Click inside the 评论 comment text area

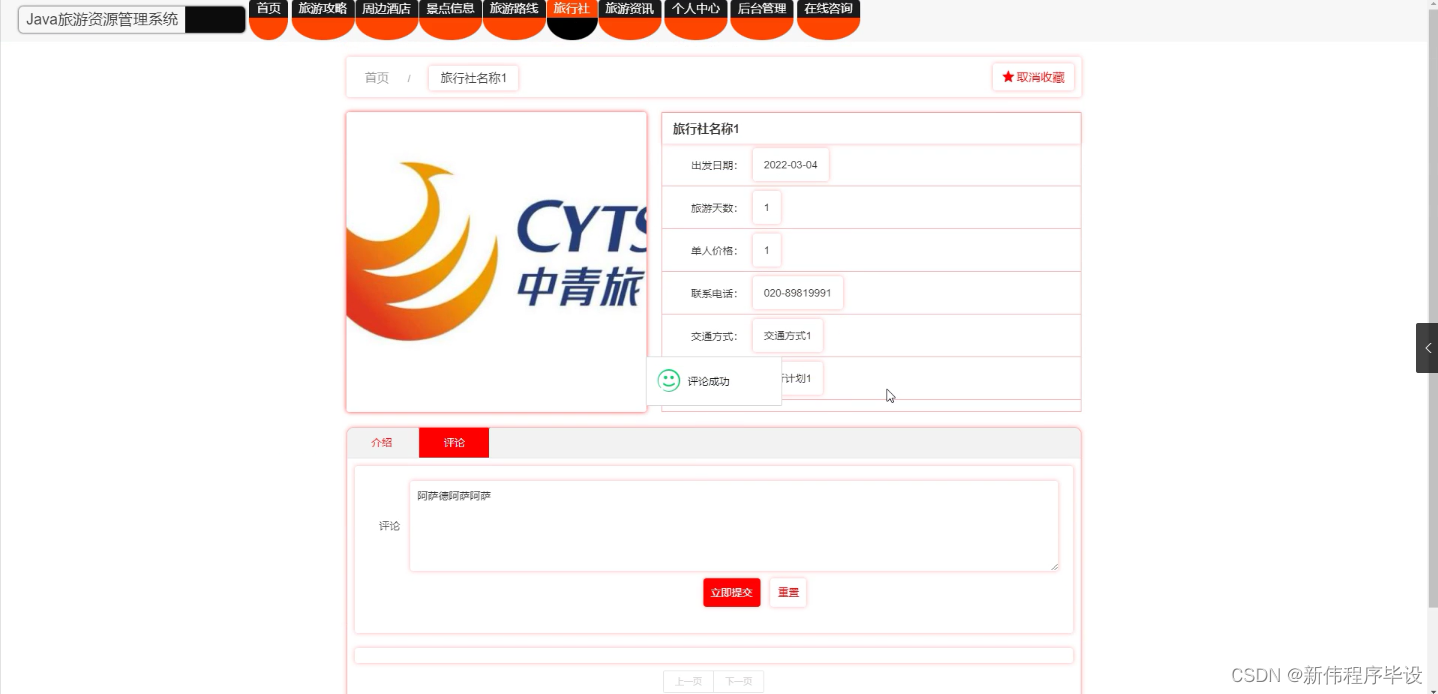click(733, 524)
